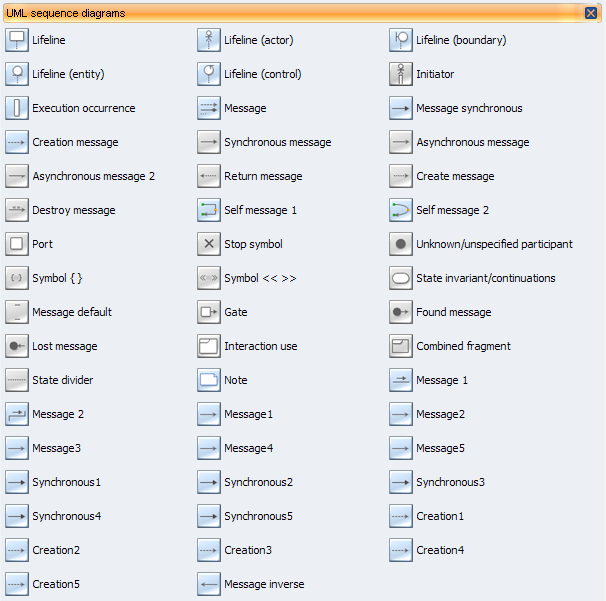Click the Combined fragment icon

[401, 346]
